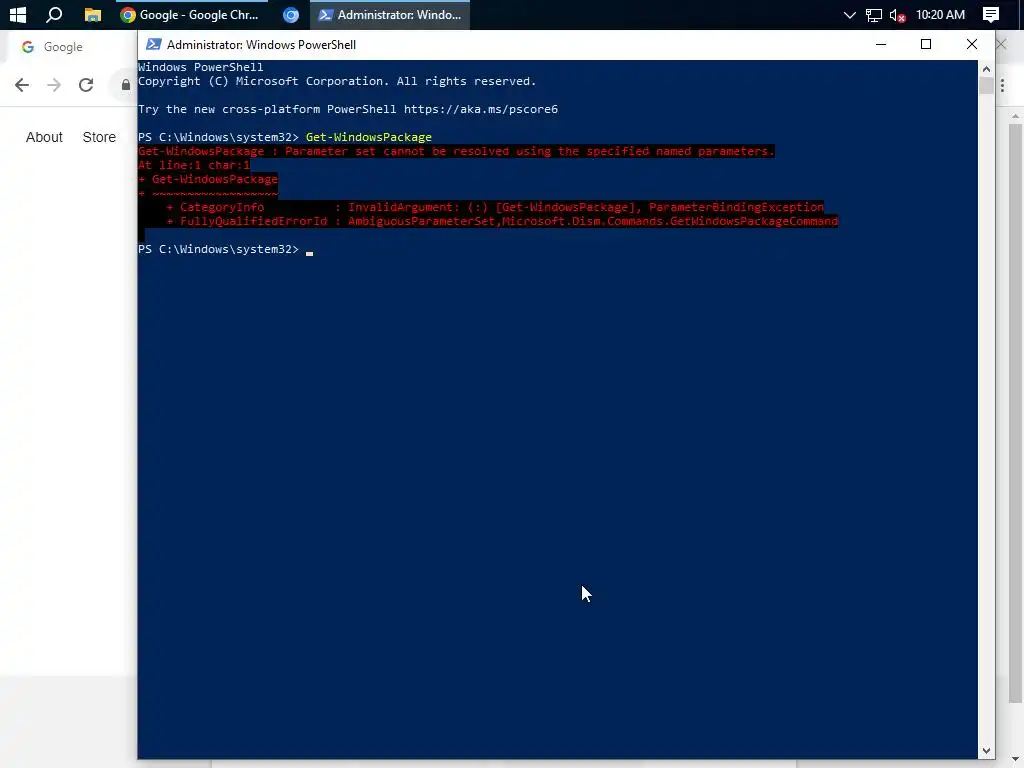Click the 'FullyQualifiedErrorId' error line
Image resolution: width=1024 pixels, height=768 pixels.
click(502, 221)
